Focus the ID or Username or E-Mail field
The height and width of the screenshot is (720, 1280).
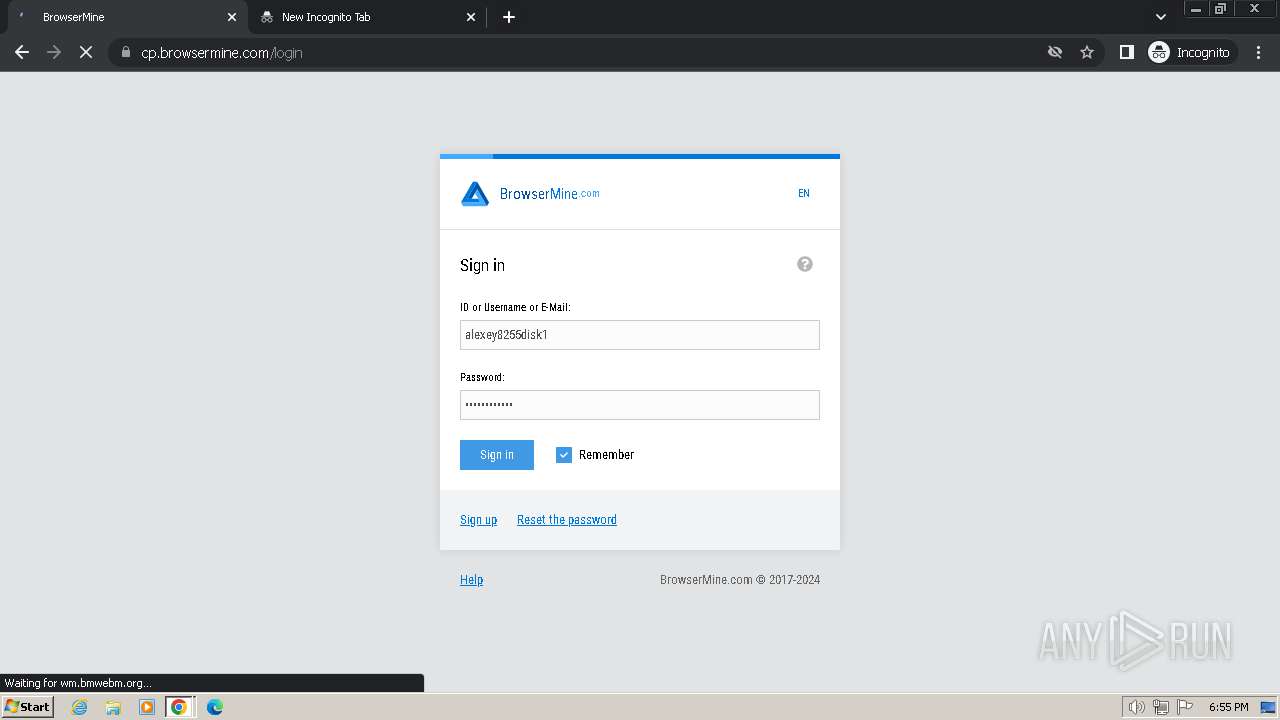pos(640,335)
